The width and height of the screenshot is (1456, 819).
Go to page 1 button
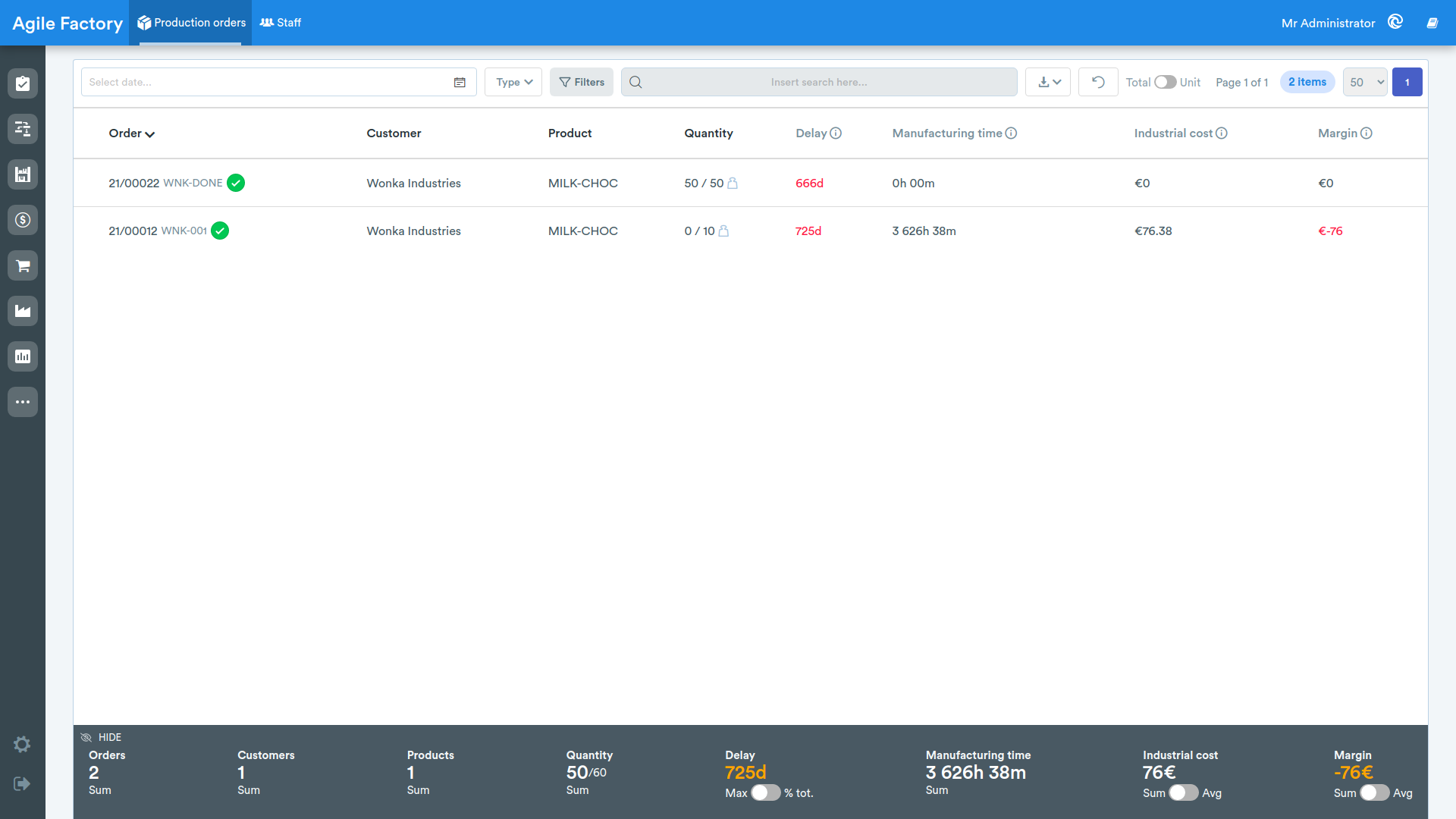click(1407, 82)
